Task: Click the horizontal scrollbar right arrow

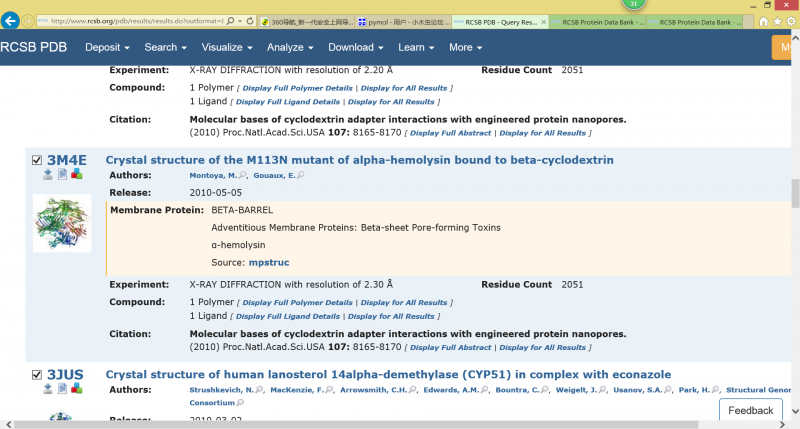Action: pyautogui.click(x=782, y=424)
